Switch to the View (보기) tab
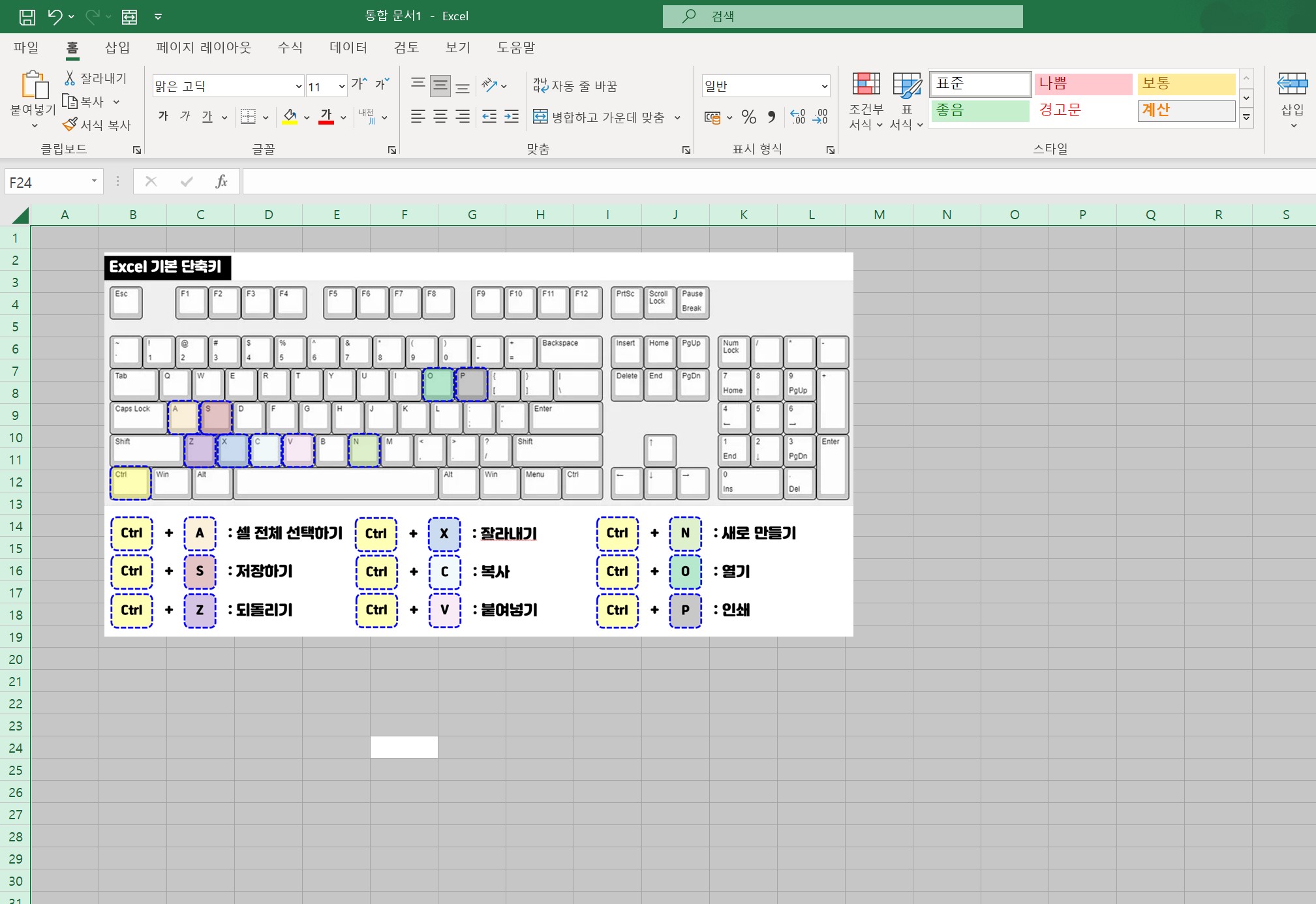The height and width of the screenshot is (904, 1316). tap(457, 47)
